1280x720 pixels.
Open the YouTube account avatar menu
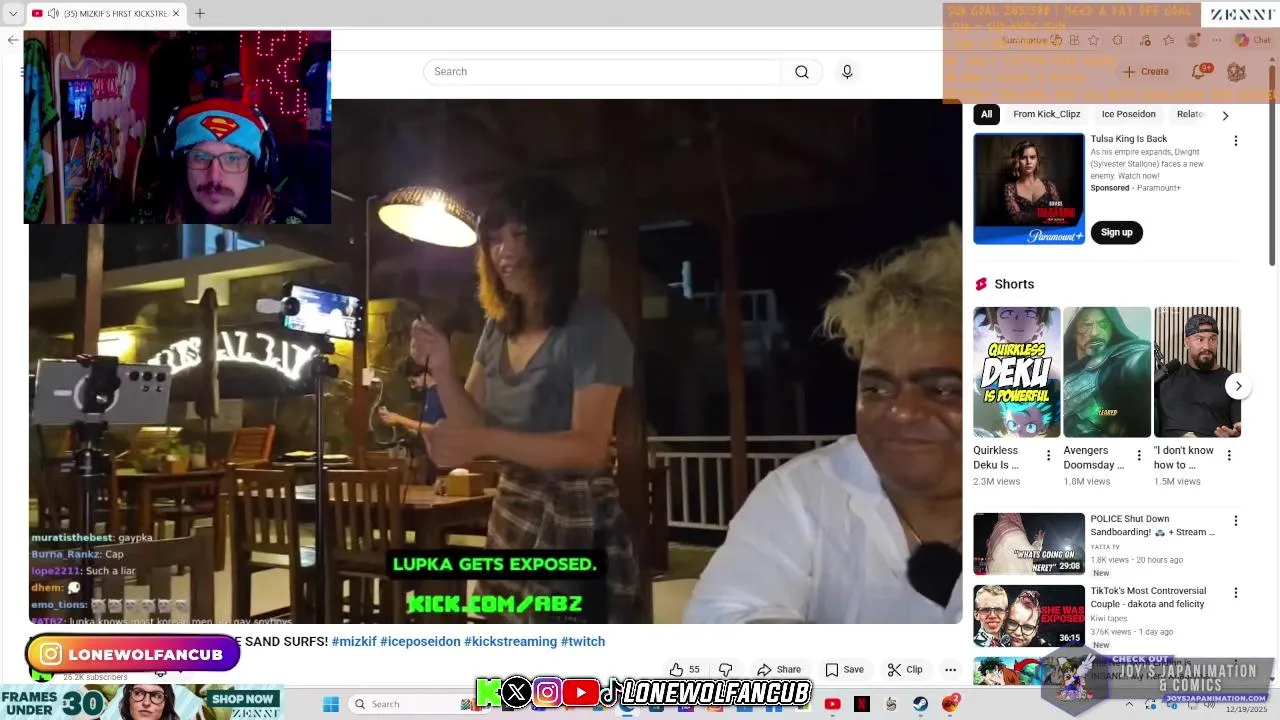1236,72
